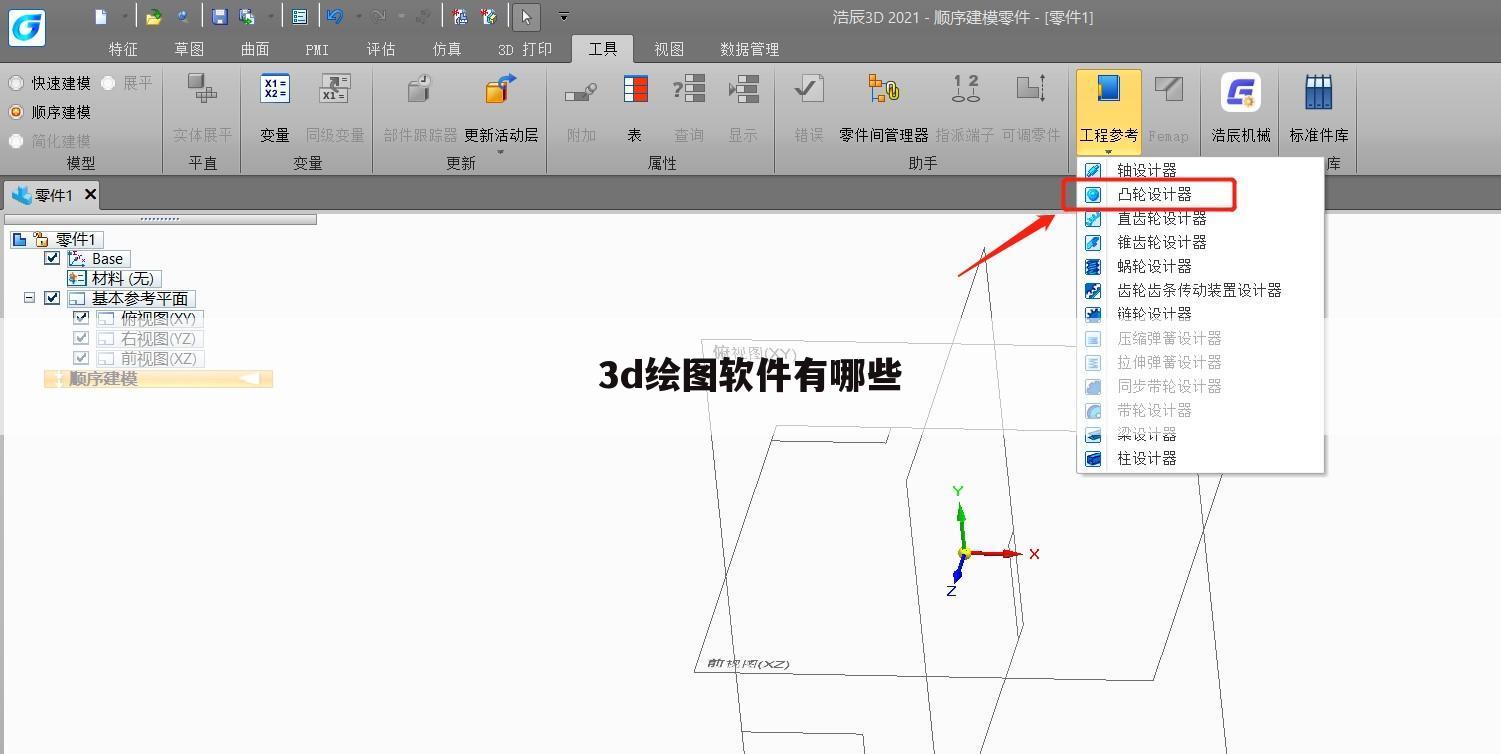Viewport: 1501px width, 754px height.
Task: Click the 前视图(XZ) plane label in viewport
Action: tap(749, 663)
